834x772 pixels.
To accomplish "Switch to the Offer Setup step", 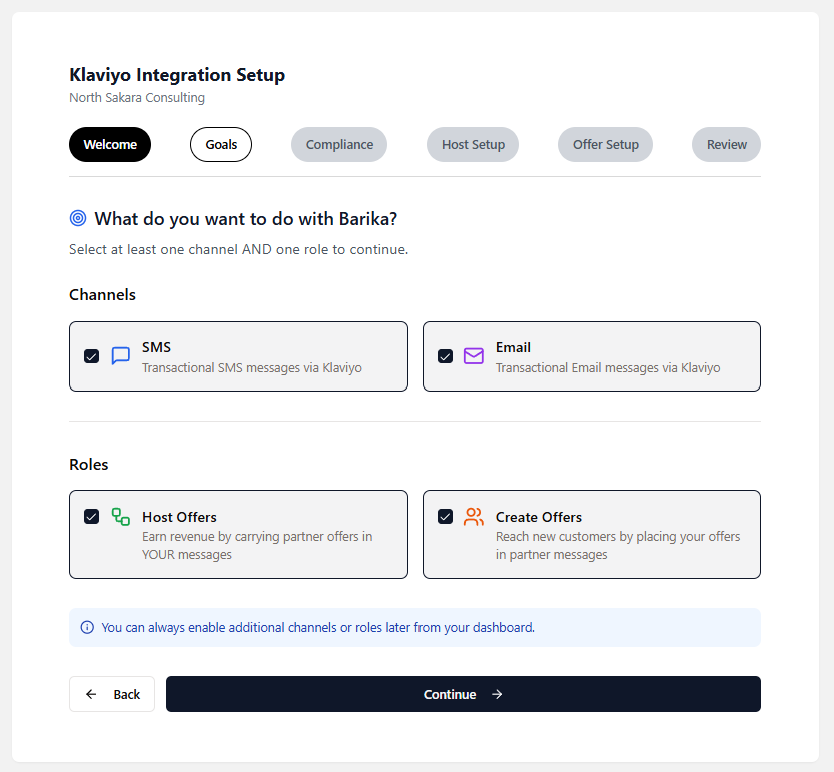I will pos(605,144).
